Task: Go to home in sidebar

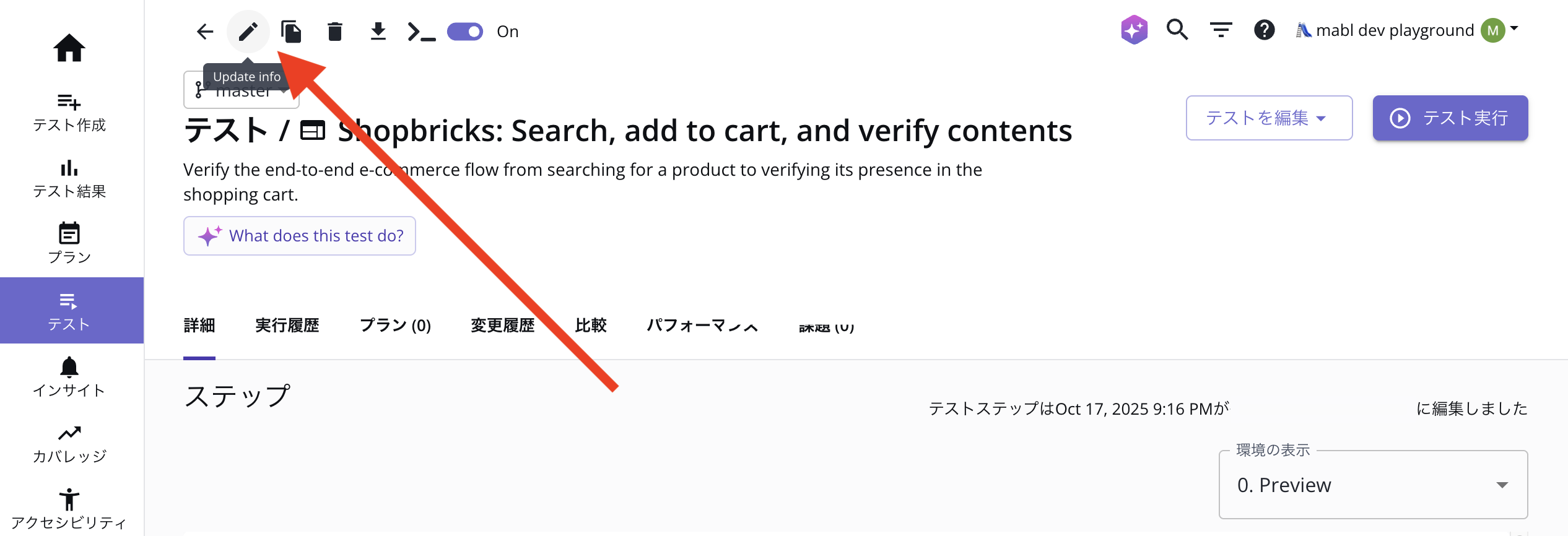Action: point(69,48)
